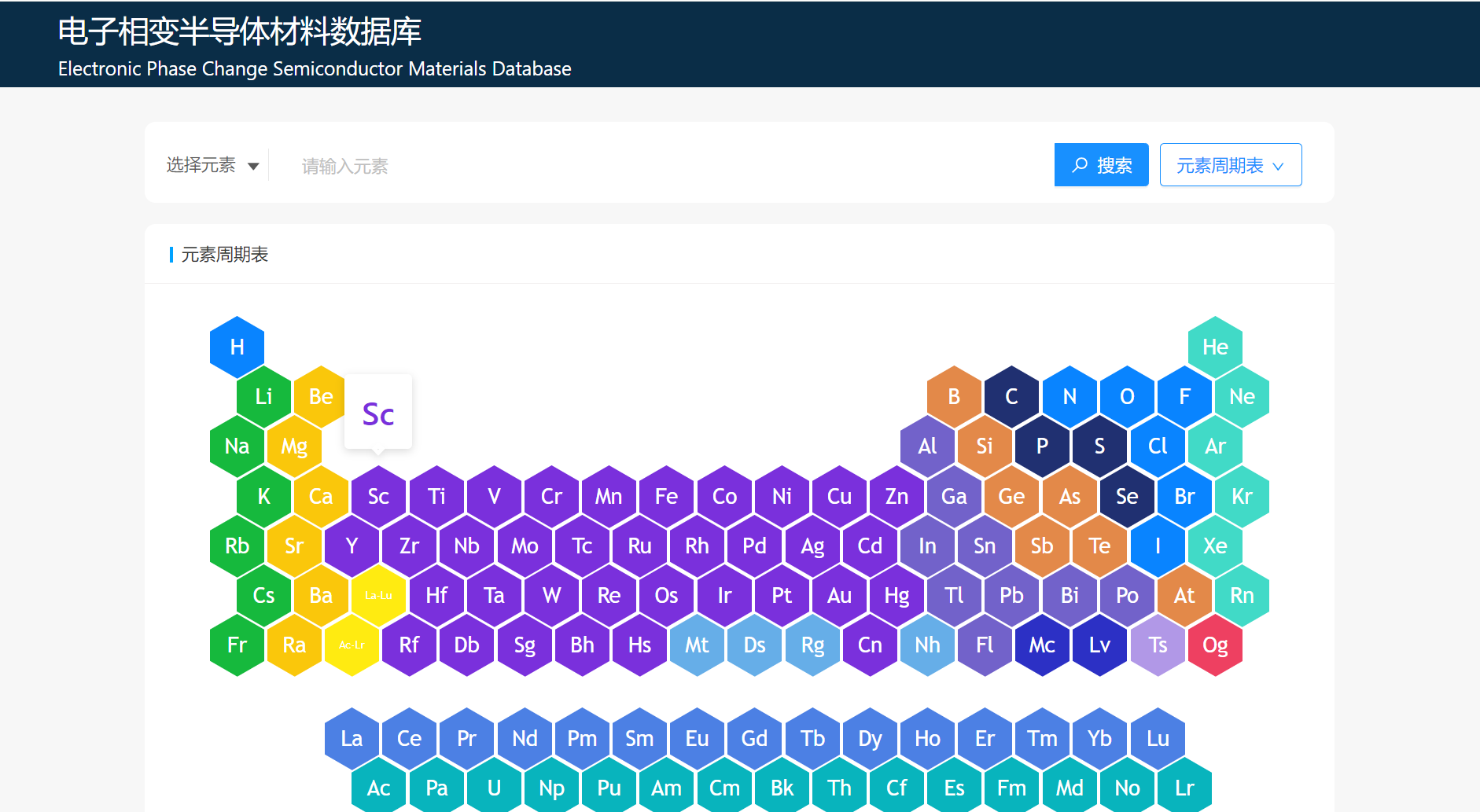
Task: Pick the Uranium (U) element
Action: [494, 788]
